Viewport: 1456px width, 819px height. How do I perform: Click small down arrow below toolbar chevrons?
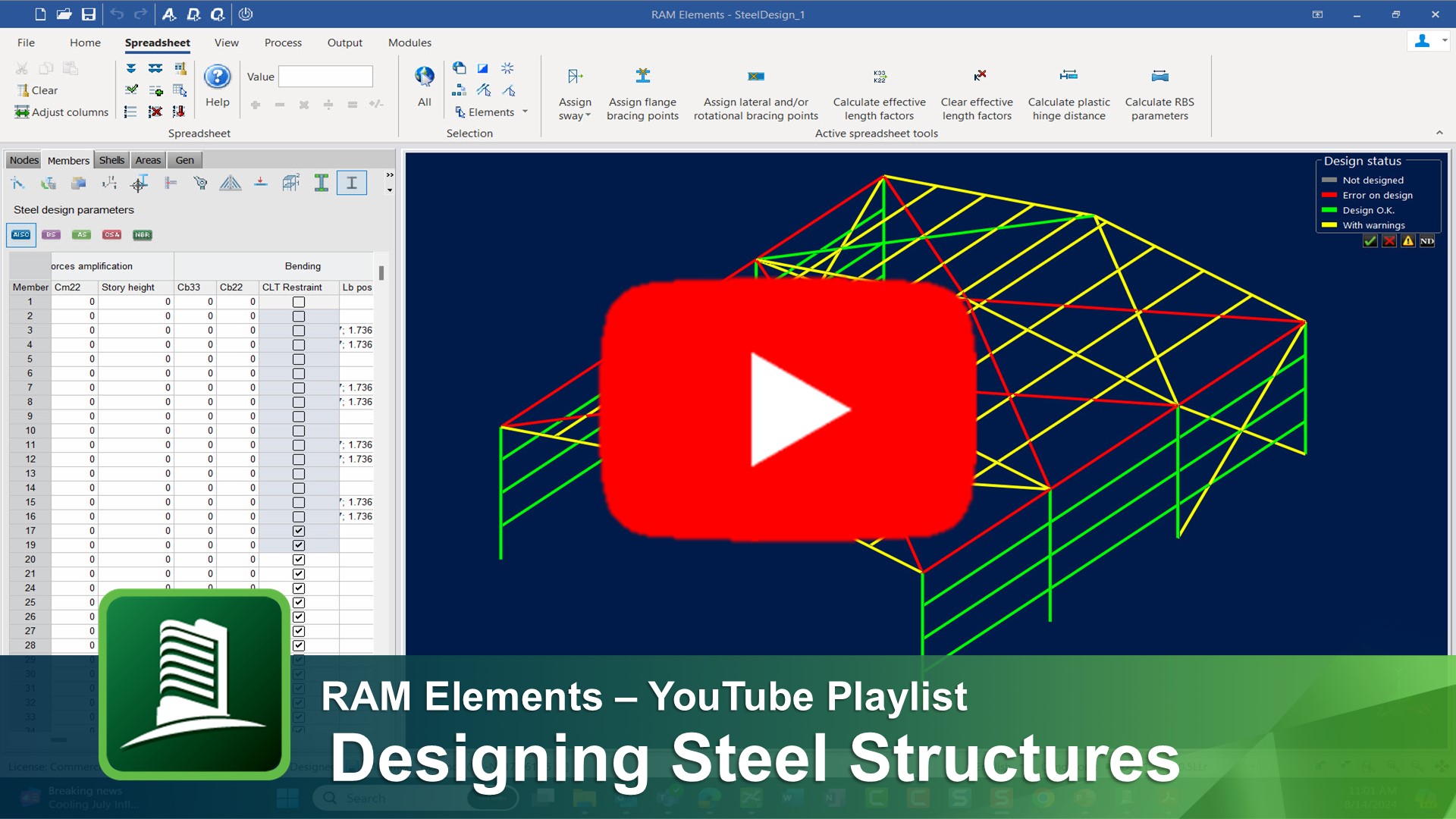390,190
